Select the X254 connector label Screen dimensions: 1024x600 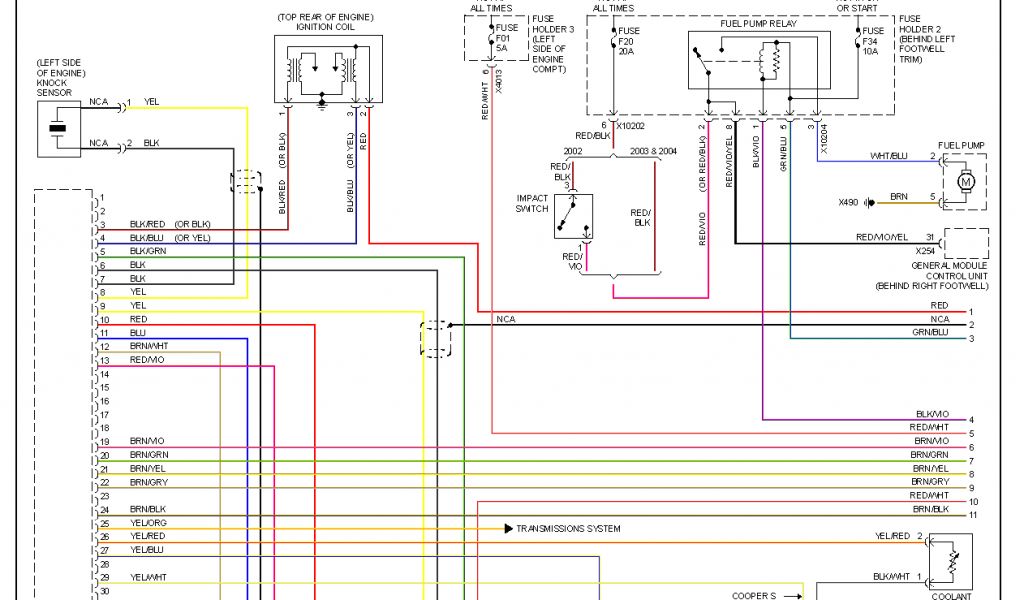[x=924, y=252]
